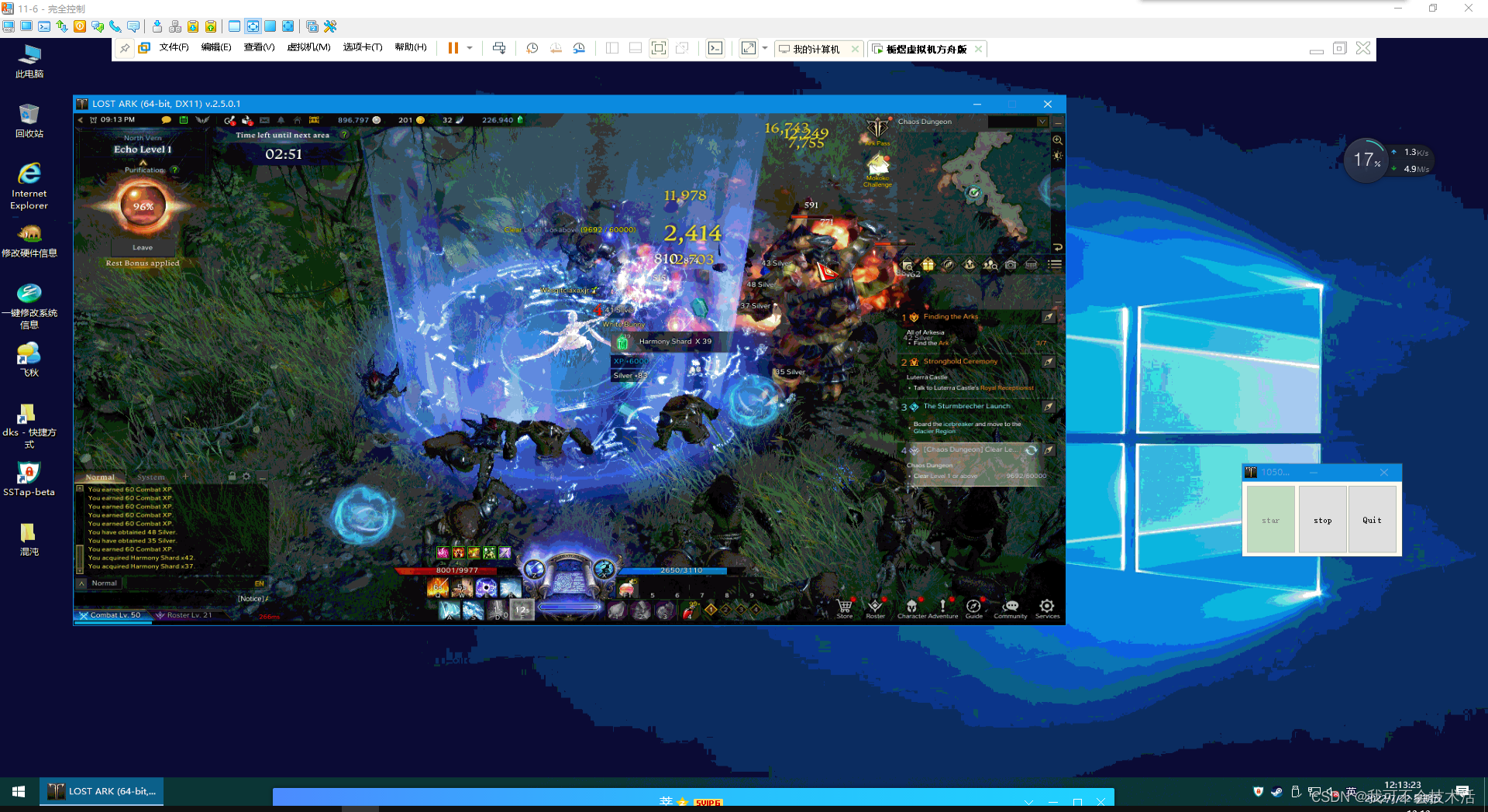Open the Community chat icon
1488x812 pixels.
pyautogui.click(x=1011, y=606)
